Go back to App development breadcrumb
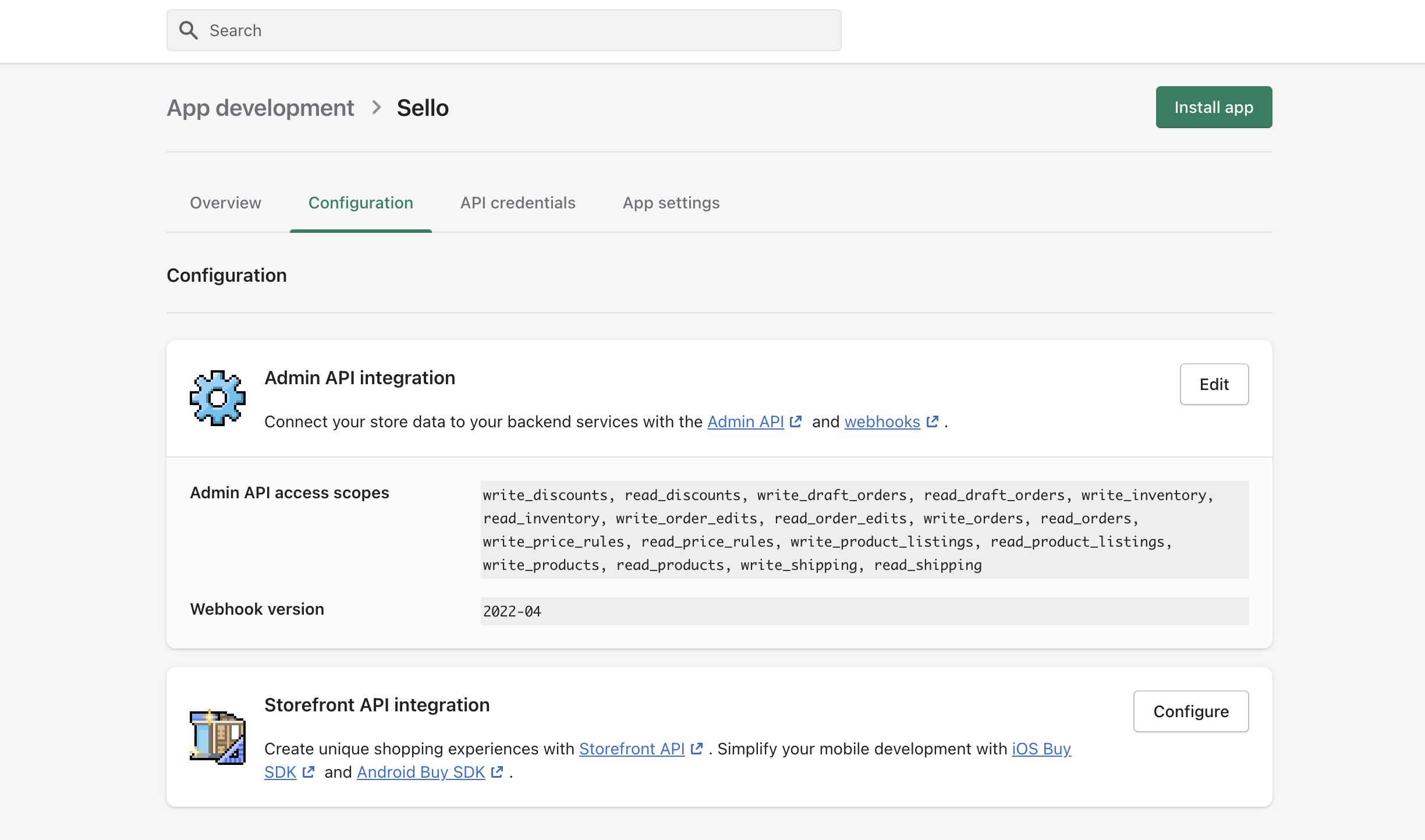1425x840 pixels. (260, 108)
